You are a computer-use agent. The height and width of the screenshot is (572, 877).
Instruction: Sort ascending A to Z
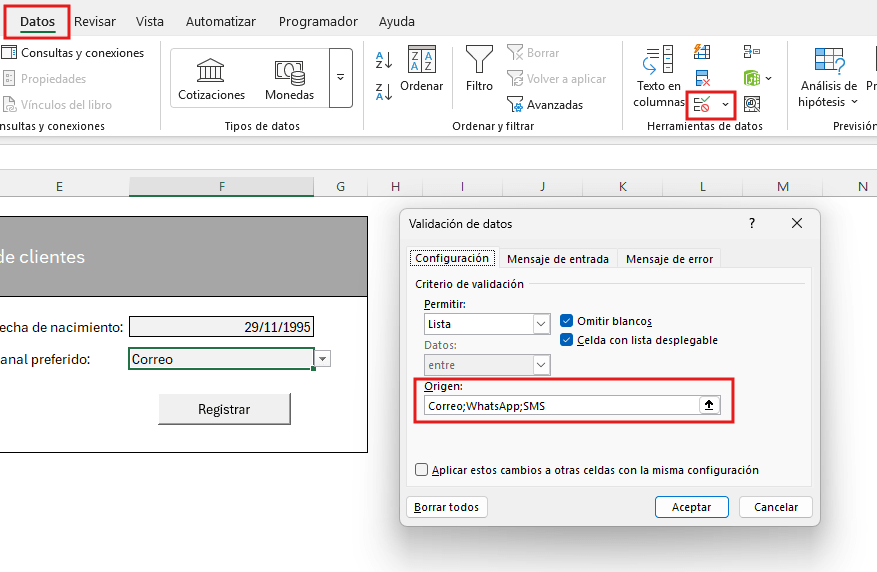click(x=384, y=60)
